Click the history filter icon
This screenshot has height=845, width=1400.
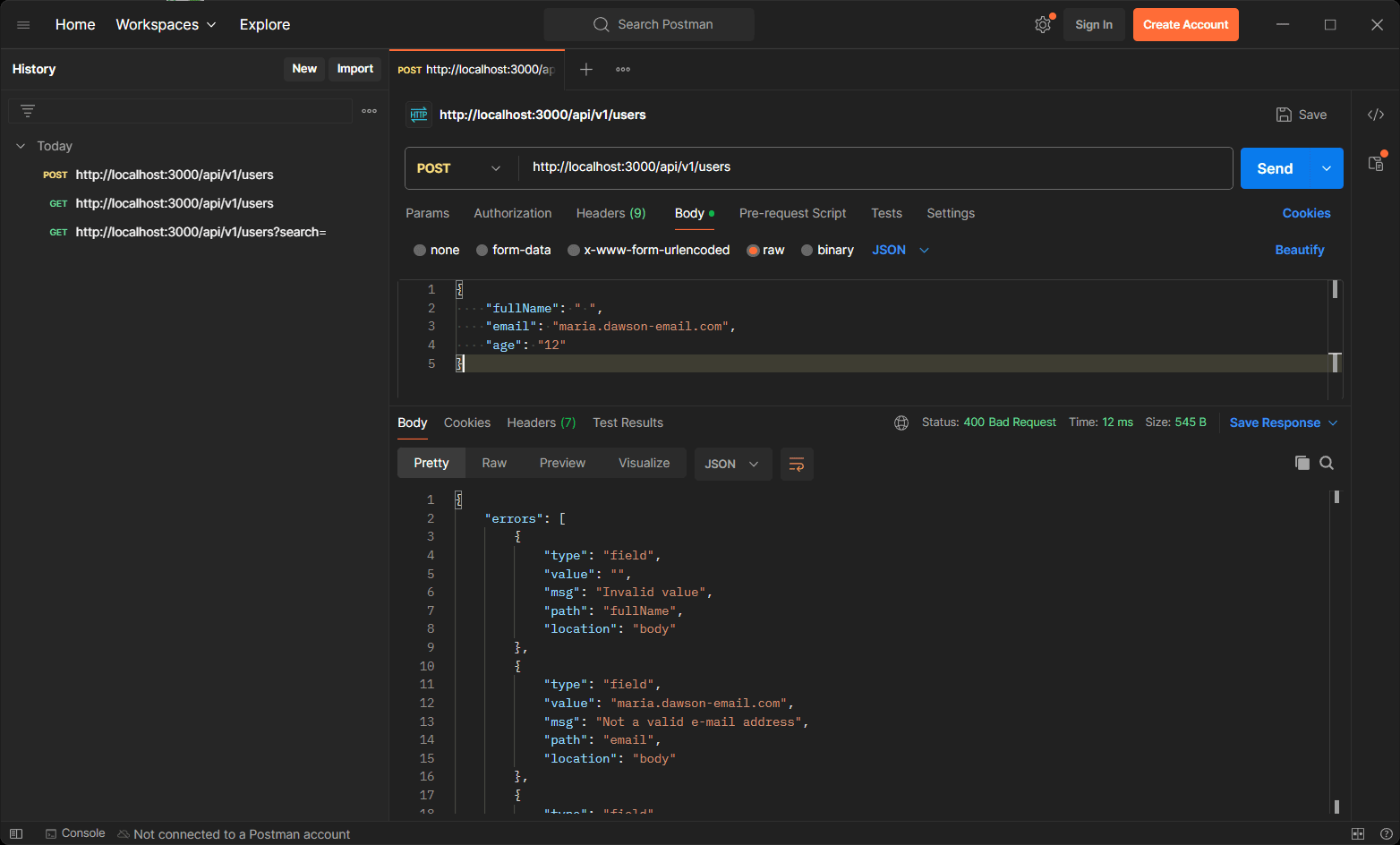tap(28, 111)
